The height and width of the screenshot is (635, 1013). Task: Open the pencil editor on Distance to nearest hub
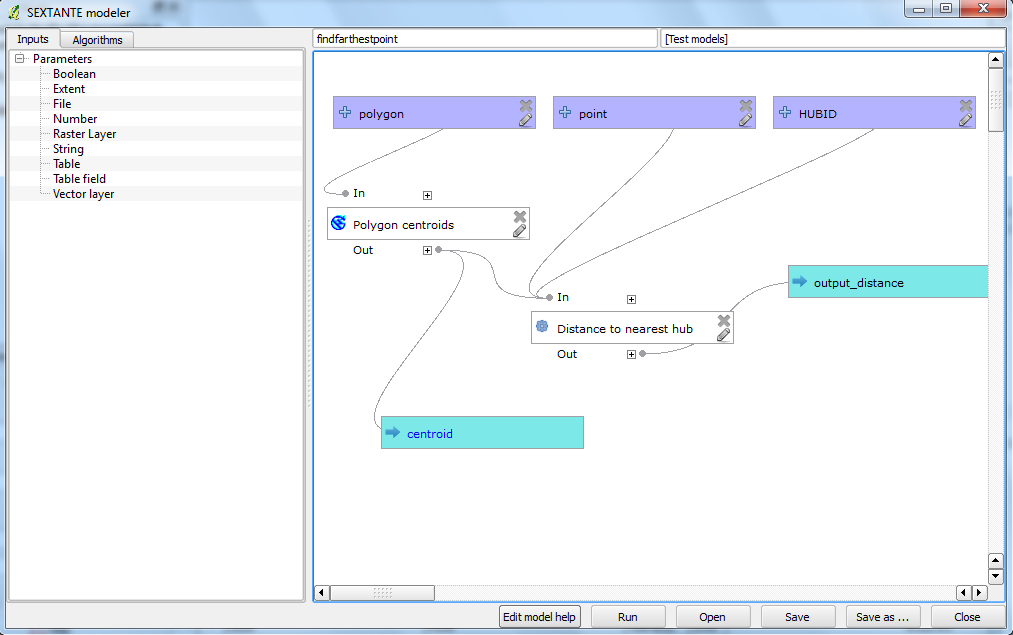point(723,335)
